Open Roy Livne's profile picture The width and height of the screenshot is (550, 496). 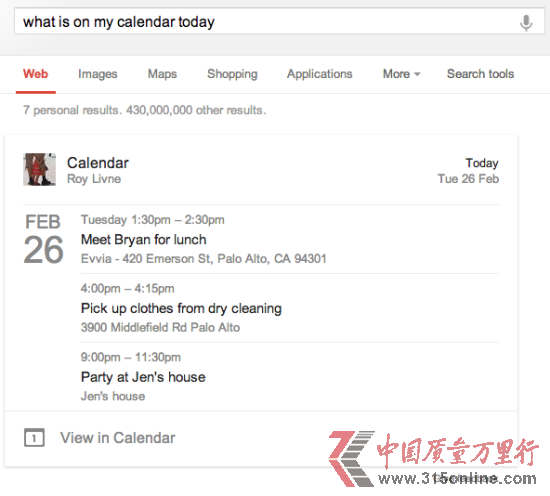39,169
